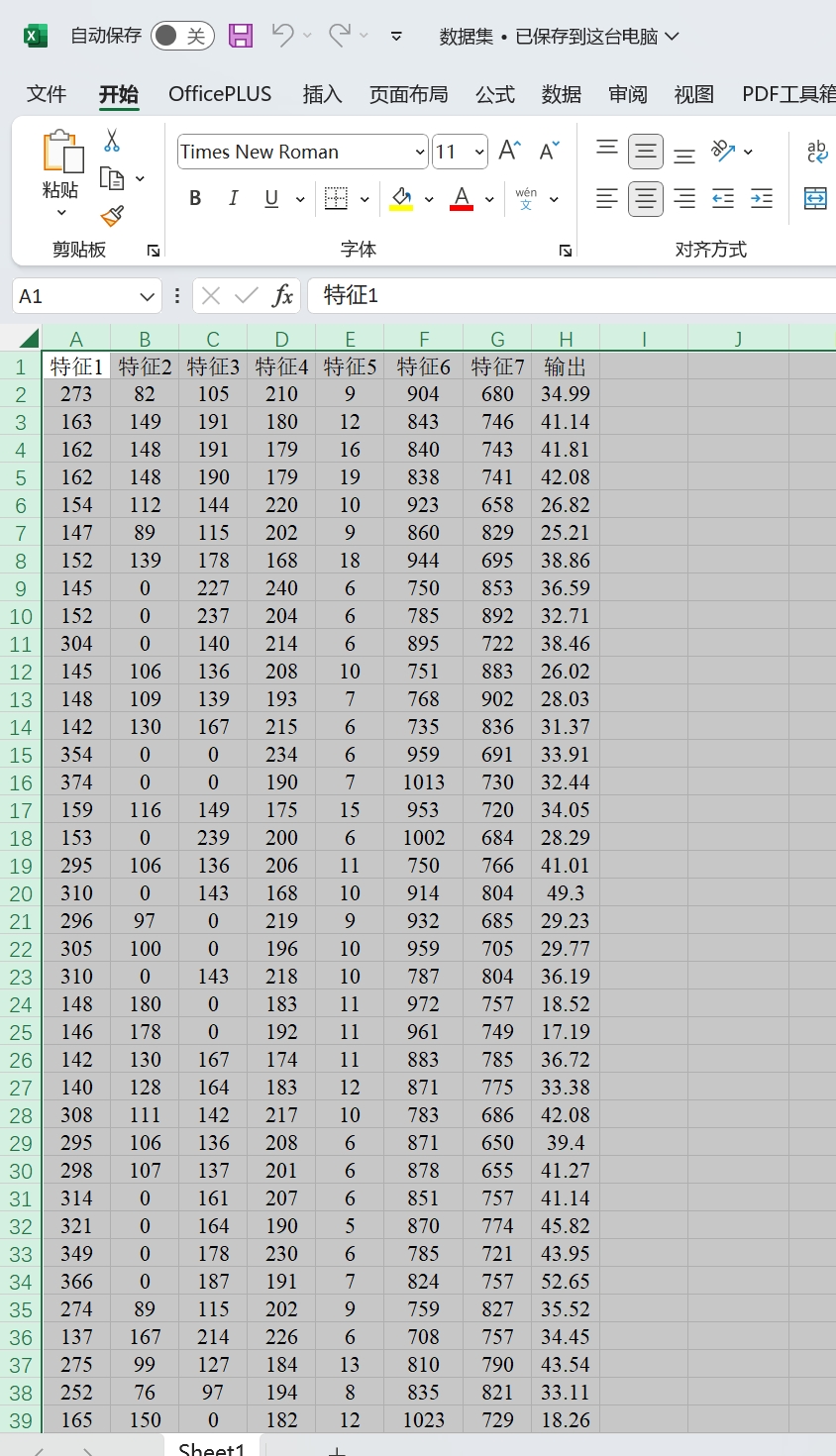Switch to the 插入 tab
The height and width of the screenshot is (1456, 836).
(x=322, y=94)
